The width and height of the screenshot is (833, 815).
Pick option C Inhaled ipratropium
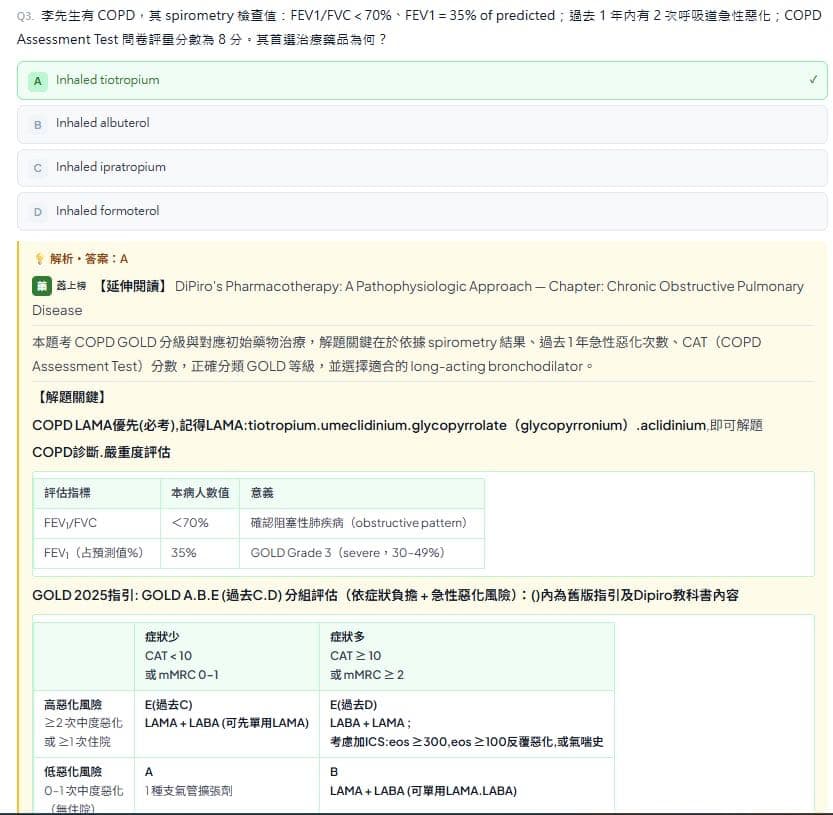pyautogui.click(x=422, y=167)
